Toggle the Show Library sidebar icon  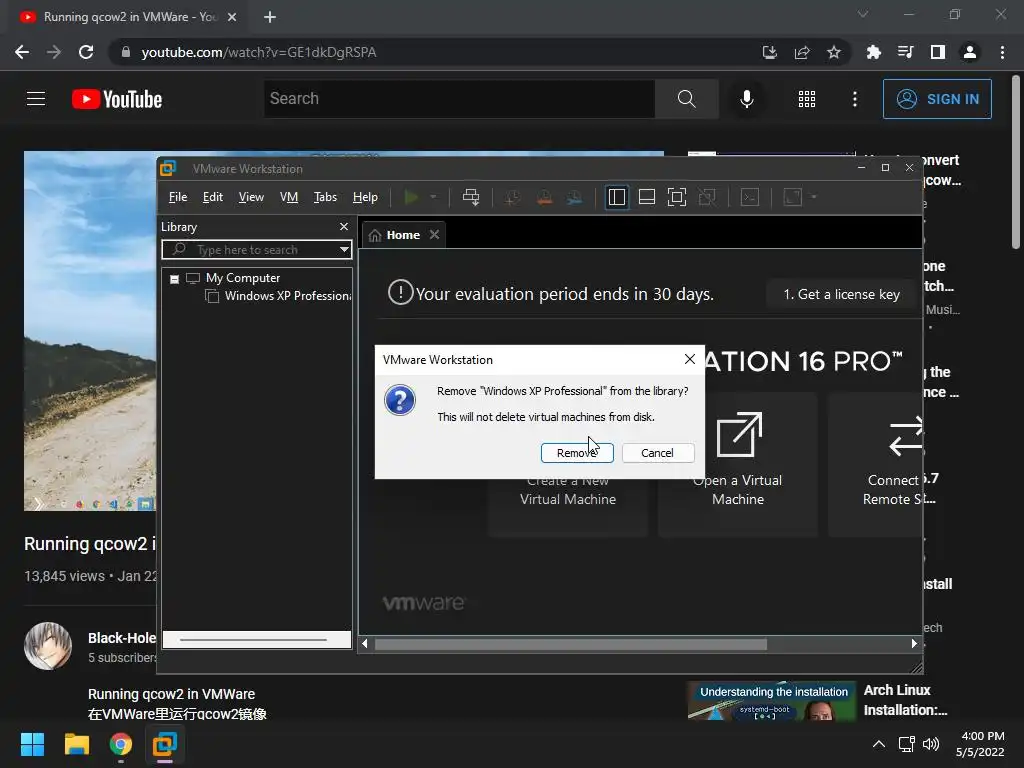click(616, 197)
